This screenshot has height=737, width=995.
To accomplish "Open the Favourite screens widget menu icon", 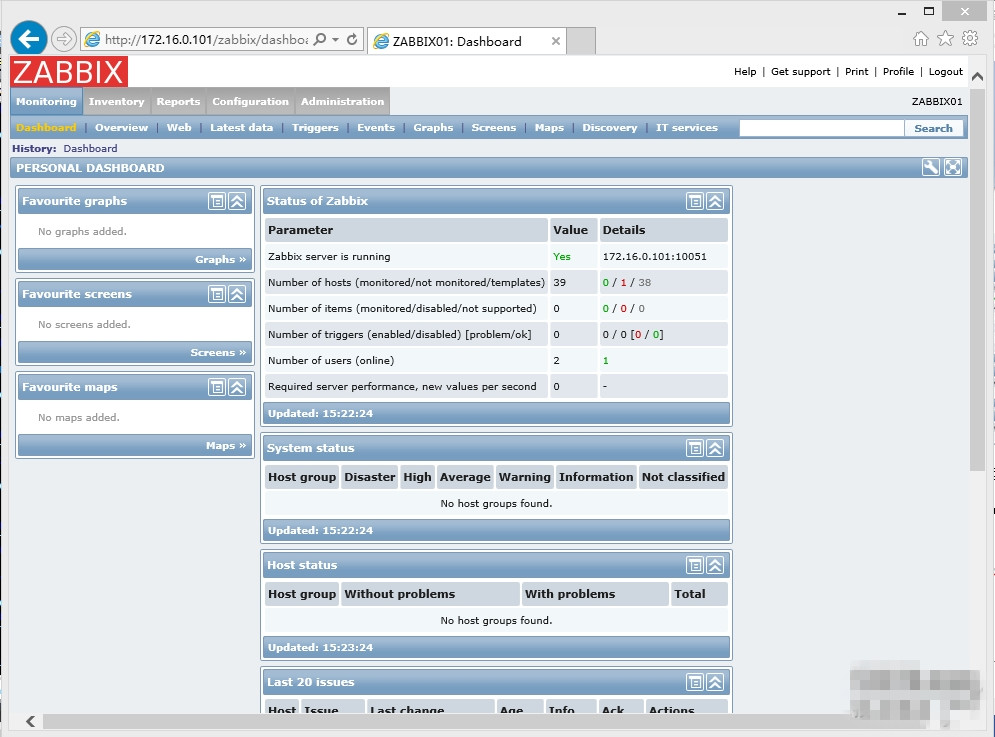I will click(x=217, y=294).
